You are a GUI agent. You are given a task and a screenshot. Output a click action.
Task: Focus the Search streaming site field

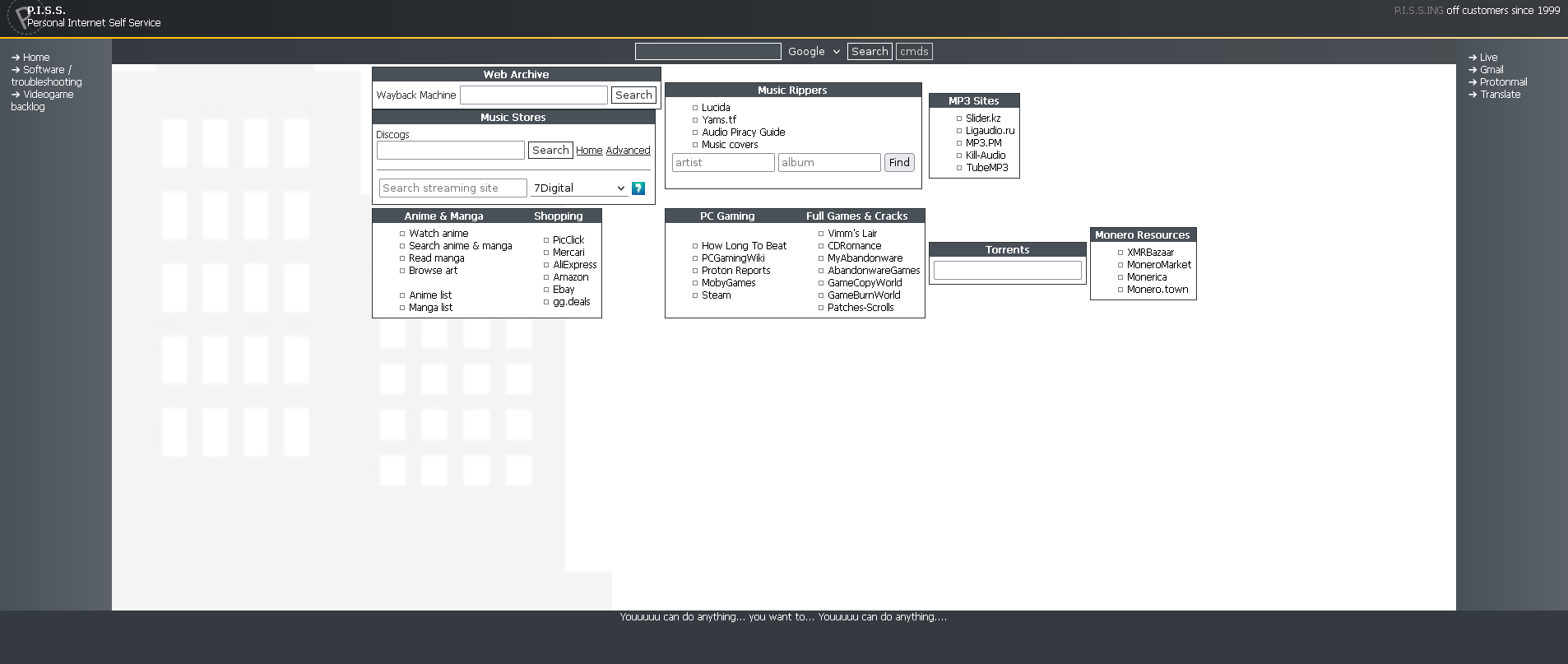453,188
